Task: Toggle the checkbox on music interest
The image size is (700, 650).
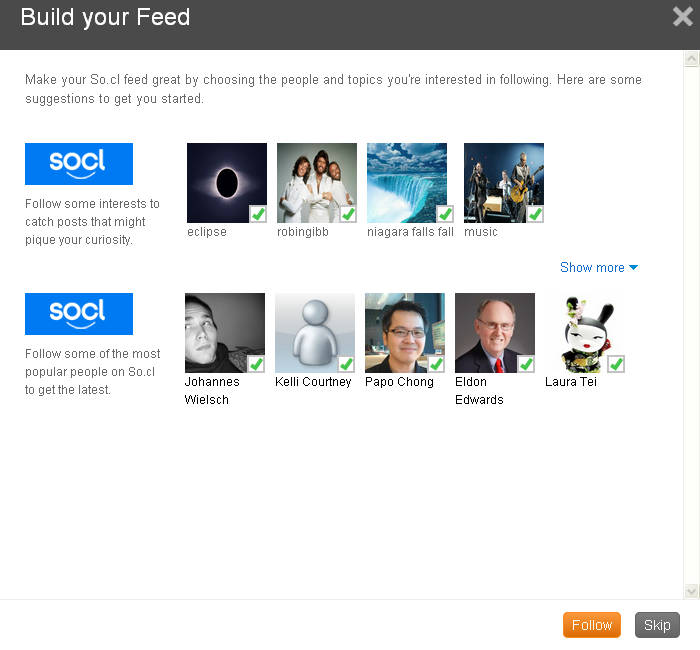Action: 535,214
